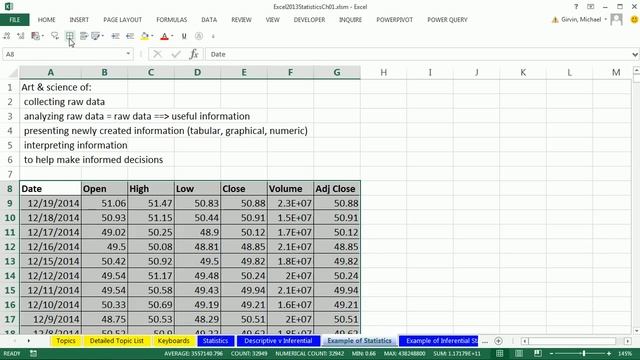Screen dimensions: 640x360
Task: Select column H header
Action: click(x=384, y=72)
